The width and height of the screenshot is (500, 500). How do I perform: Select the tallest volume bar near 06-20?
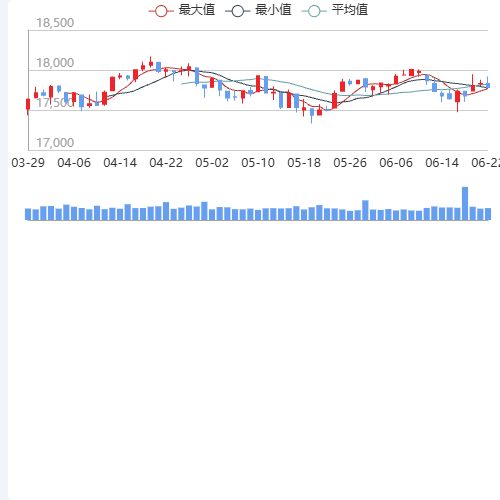coord(465,204)
